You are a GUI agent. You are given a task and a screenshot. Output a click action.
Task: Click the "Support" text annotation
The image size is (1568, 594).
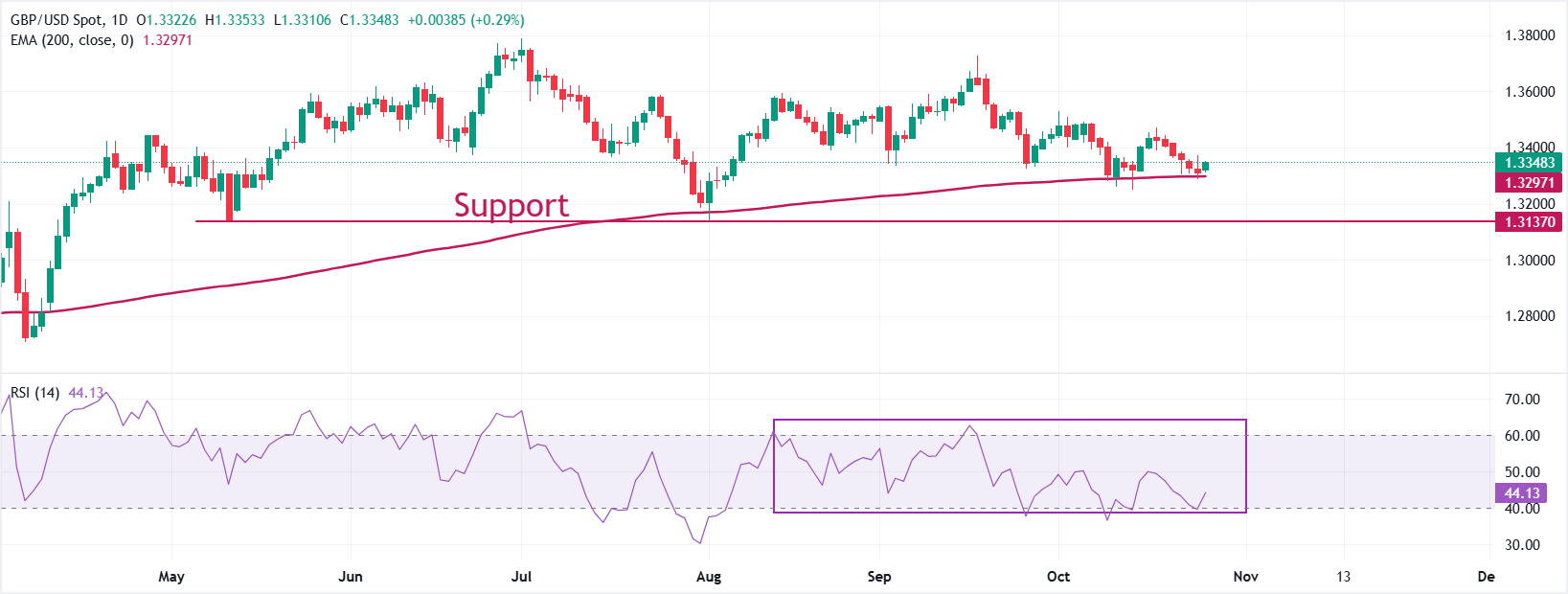pyautogui.click(x=511, y=205)
